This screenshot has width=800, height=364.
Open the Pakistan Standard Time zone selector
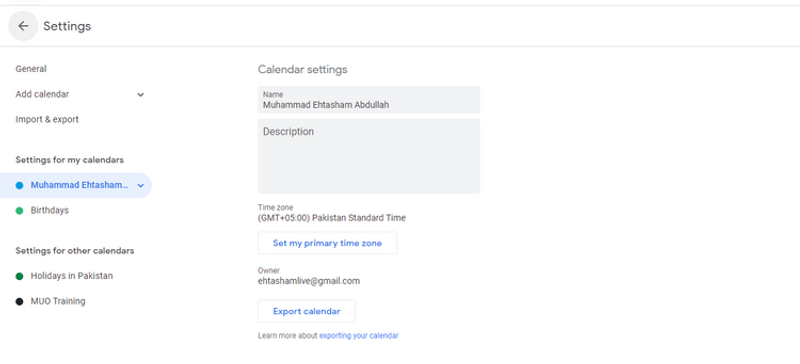tap(332, 218)
